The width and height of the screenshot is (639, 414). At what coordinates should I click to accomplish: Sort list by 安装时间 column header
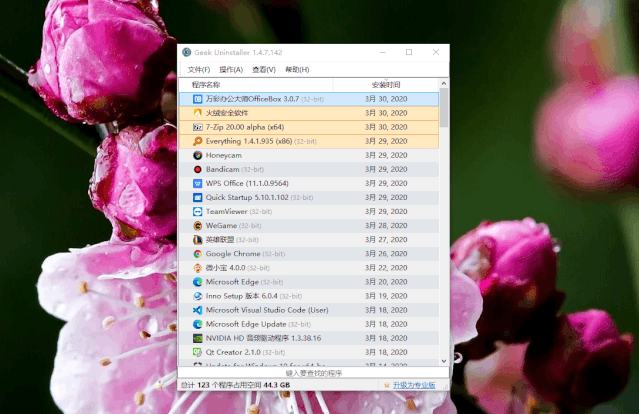click(386, 85)
